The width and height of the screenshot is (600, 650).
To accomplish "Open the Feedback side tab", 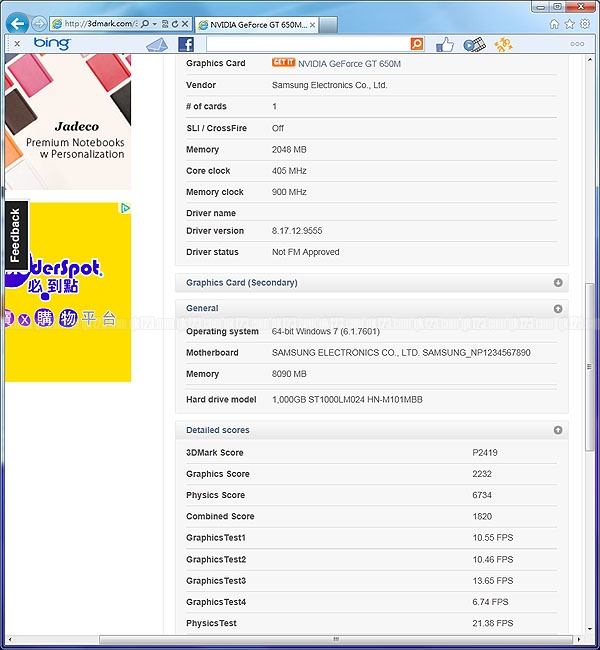I will click(15, 235).
